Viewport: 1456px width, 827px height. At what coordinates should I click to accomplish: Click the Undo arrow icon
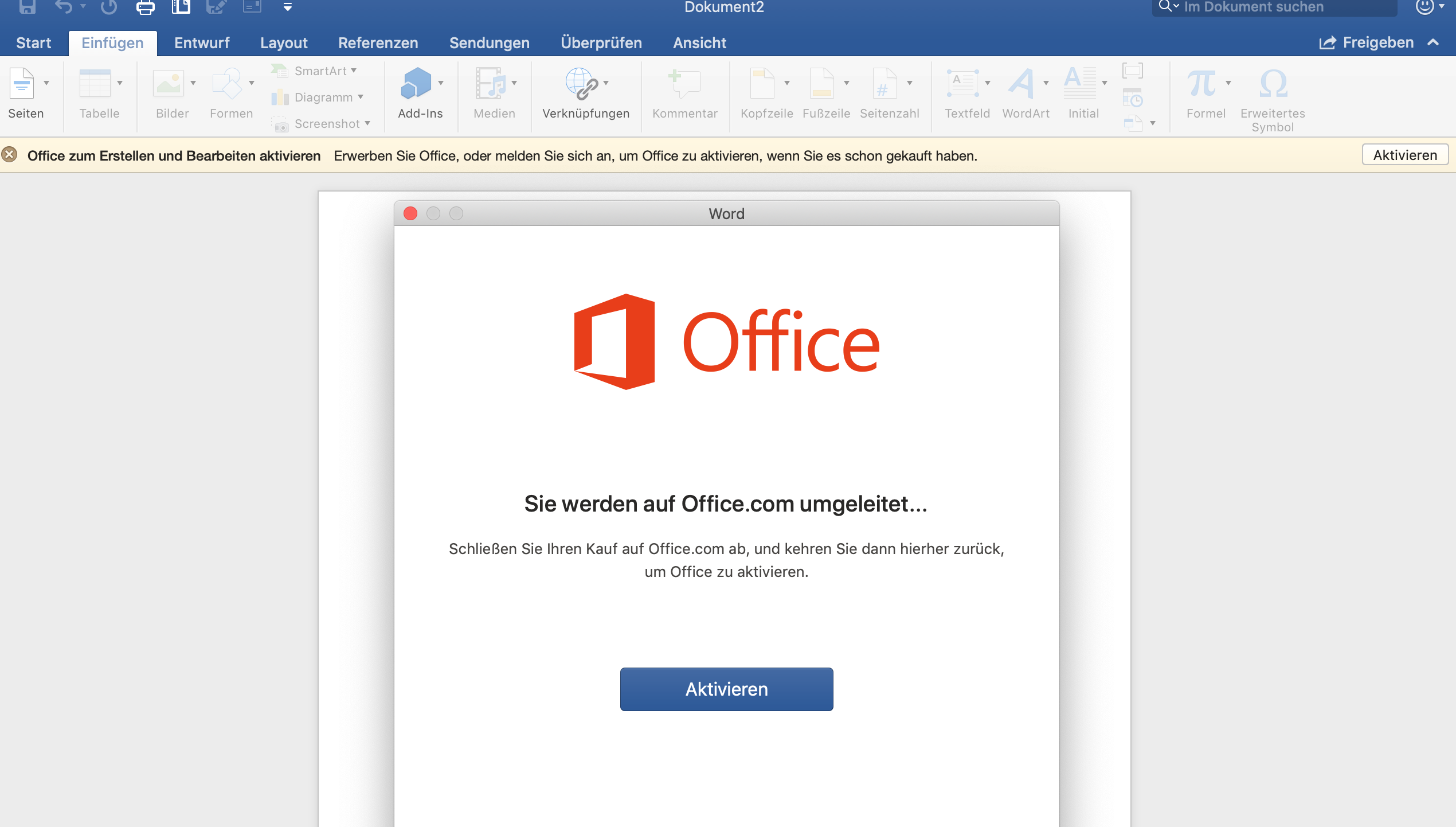(64, 7)
